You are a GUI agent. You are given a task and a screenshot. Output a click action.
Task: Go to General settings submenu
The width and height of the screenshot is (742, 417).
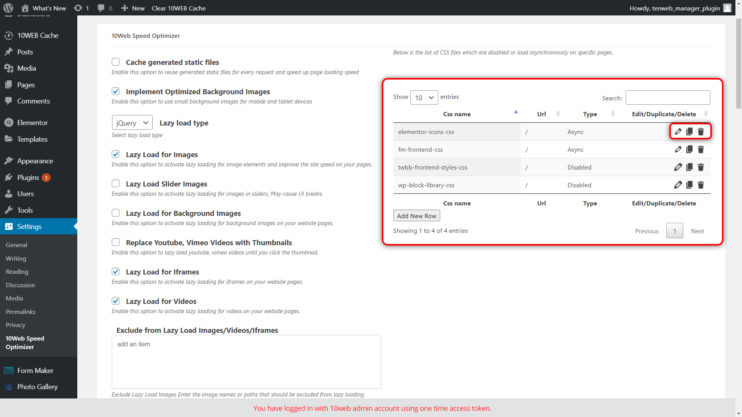(17, 245)
